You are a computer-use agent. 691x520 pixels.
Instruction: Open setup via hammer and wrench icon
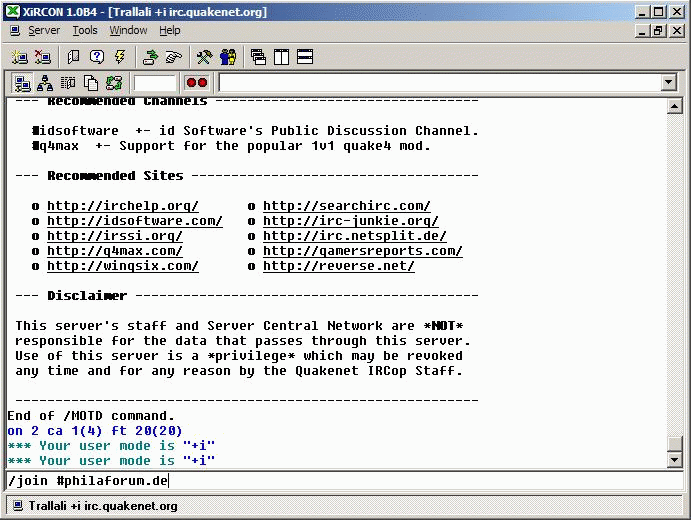[205, 57]
